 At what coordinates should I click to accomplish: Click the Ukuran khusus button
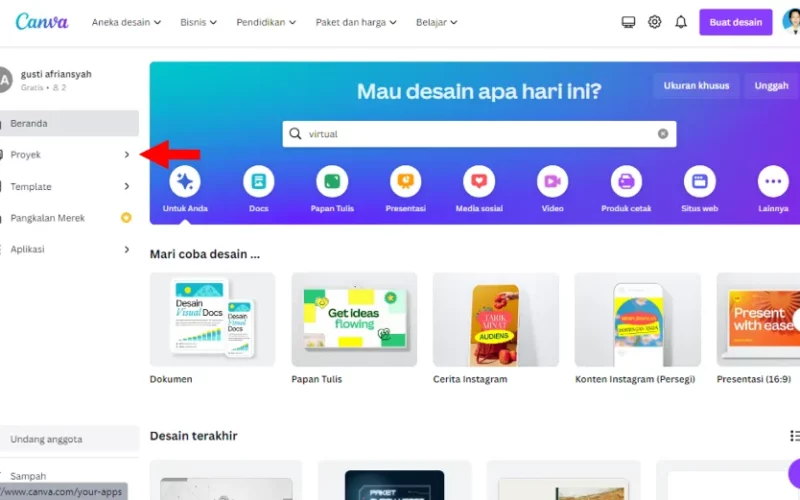click(x=696, y=86)
